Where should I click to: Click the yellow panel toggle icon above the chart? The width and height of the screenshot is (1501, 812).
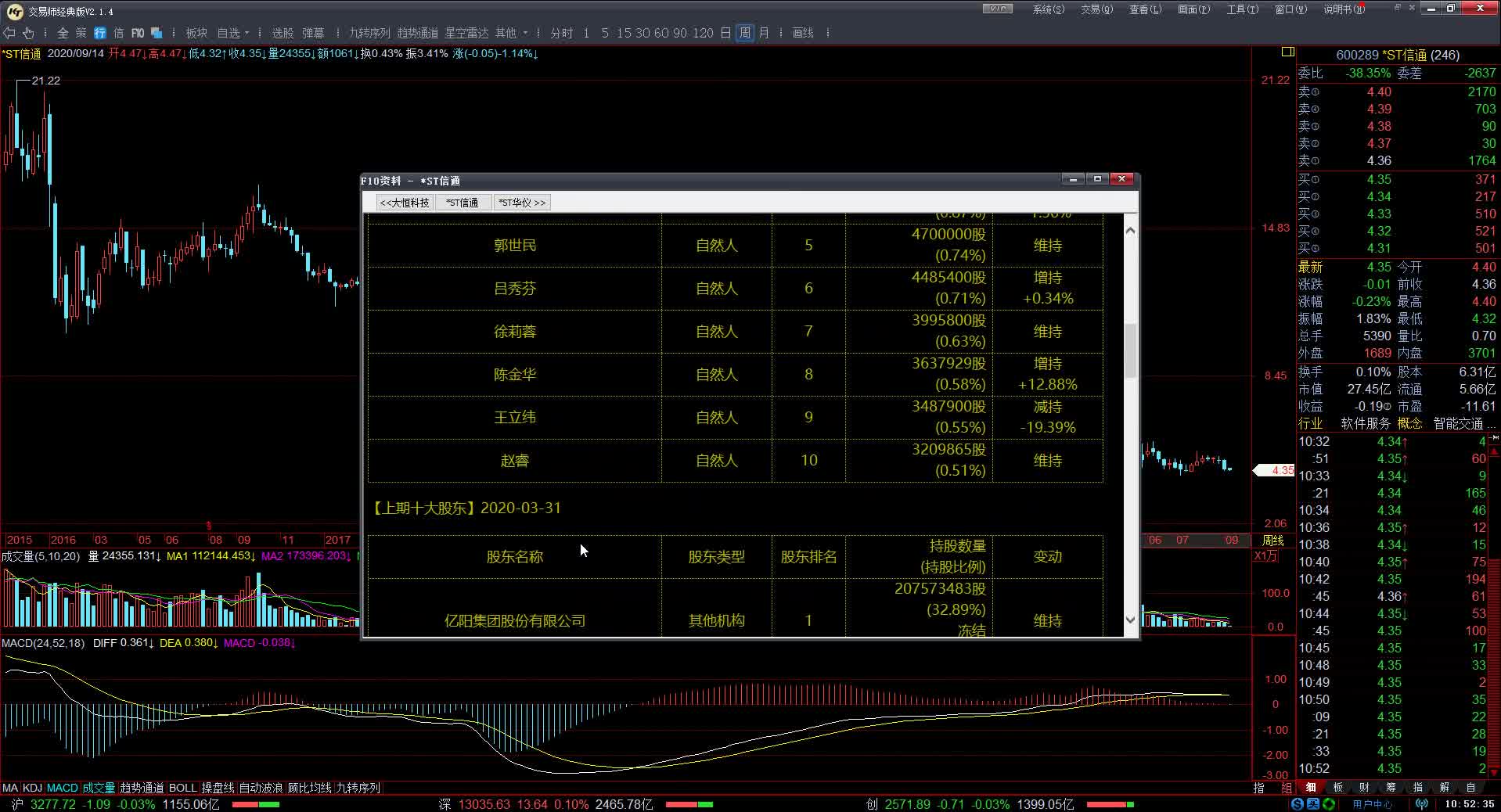pos(1287,52)
